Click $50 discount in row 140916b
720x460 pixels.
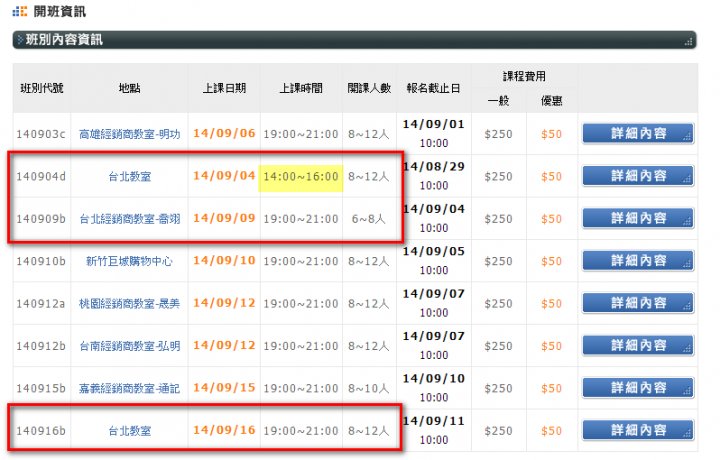[551, 431]
